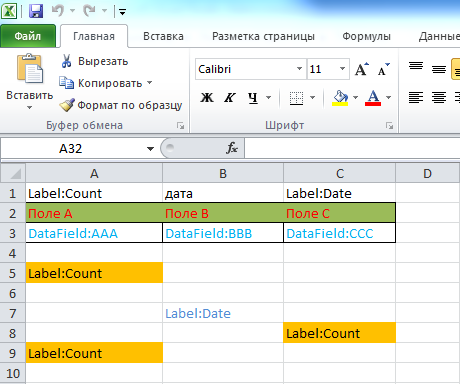Select row 2 header

(13, 213)
